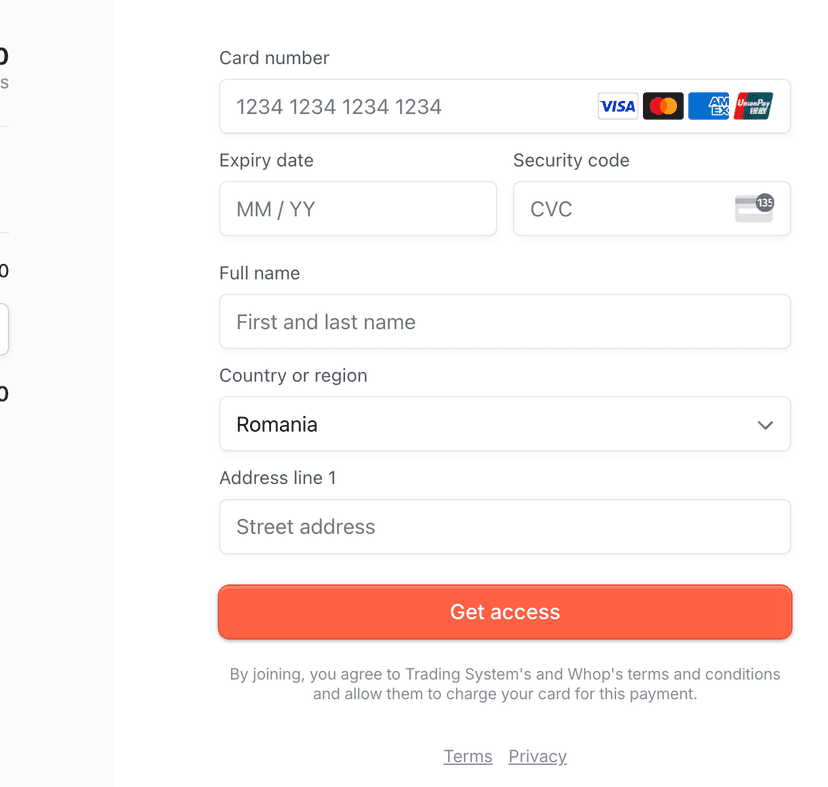Click the Country or region label
Screen dimensions: 828x787
point(293,375)
